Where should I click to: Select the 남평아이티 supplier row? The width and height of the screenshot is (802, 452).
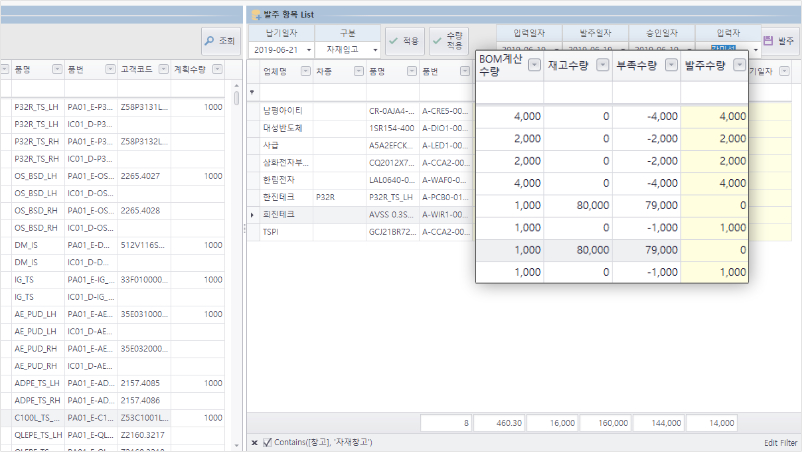[283, 111]
